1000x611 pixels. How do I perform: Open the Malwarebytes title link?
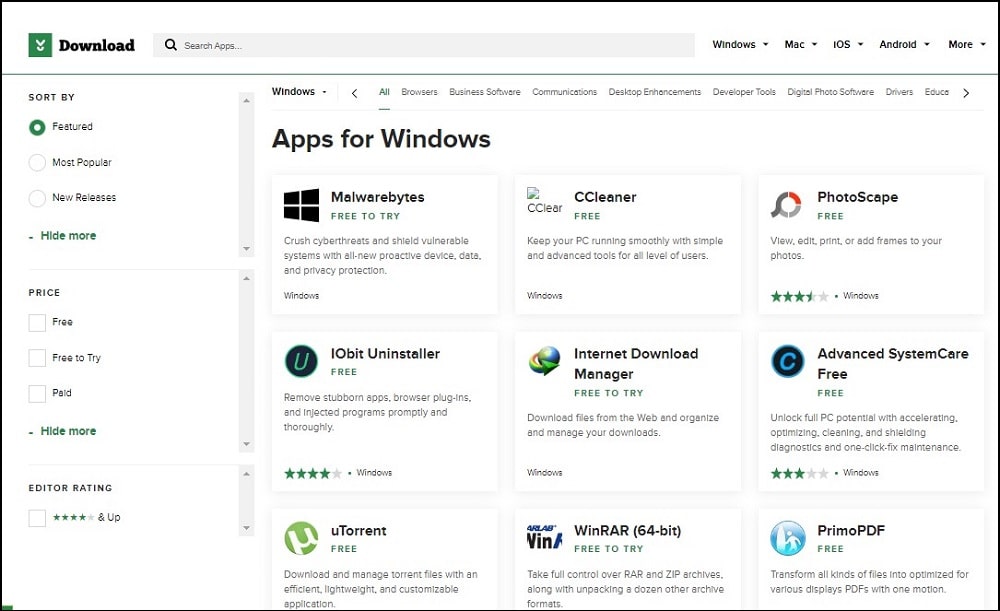[x=378, y=197]
